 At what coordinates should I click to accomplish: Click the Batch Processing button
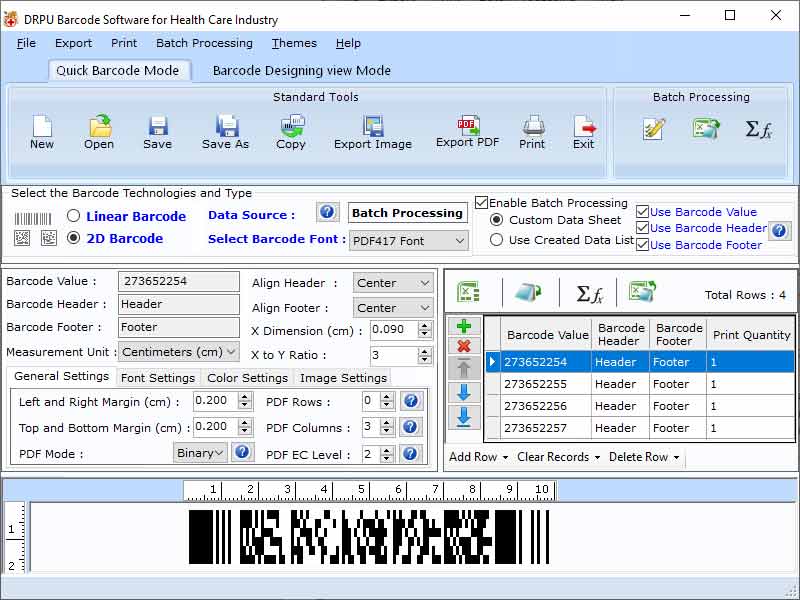click(407, 212)
